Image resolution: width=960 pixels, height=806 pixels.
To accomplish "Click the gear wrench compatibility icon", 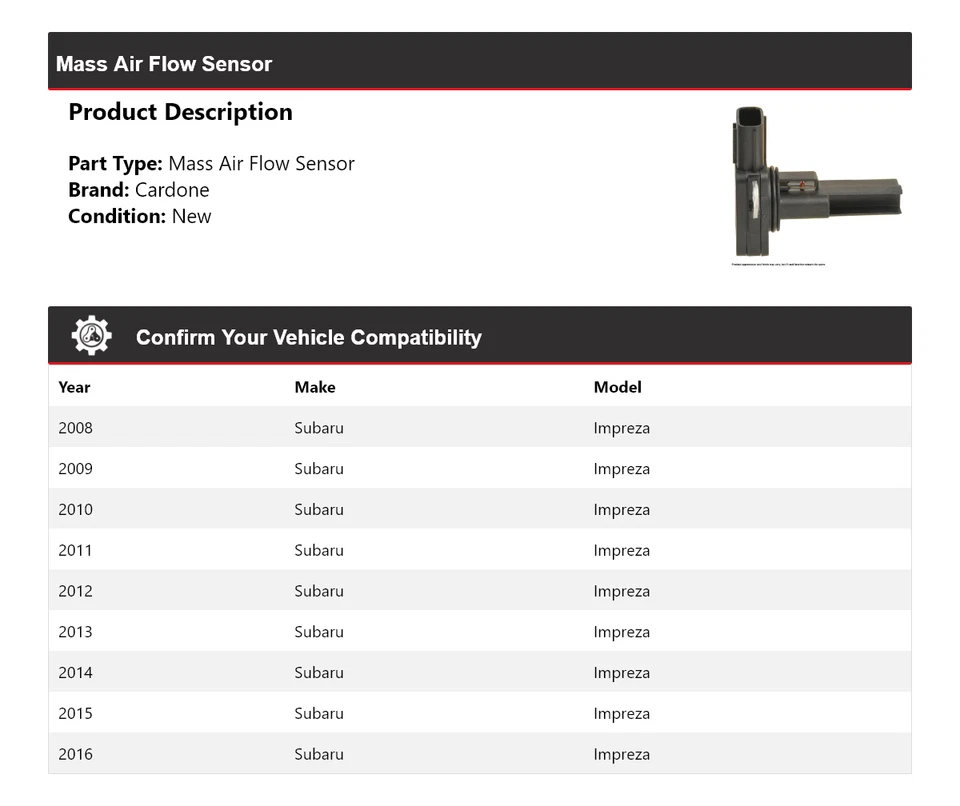I will click(x=91, y=336).
